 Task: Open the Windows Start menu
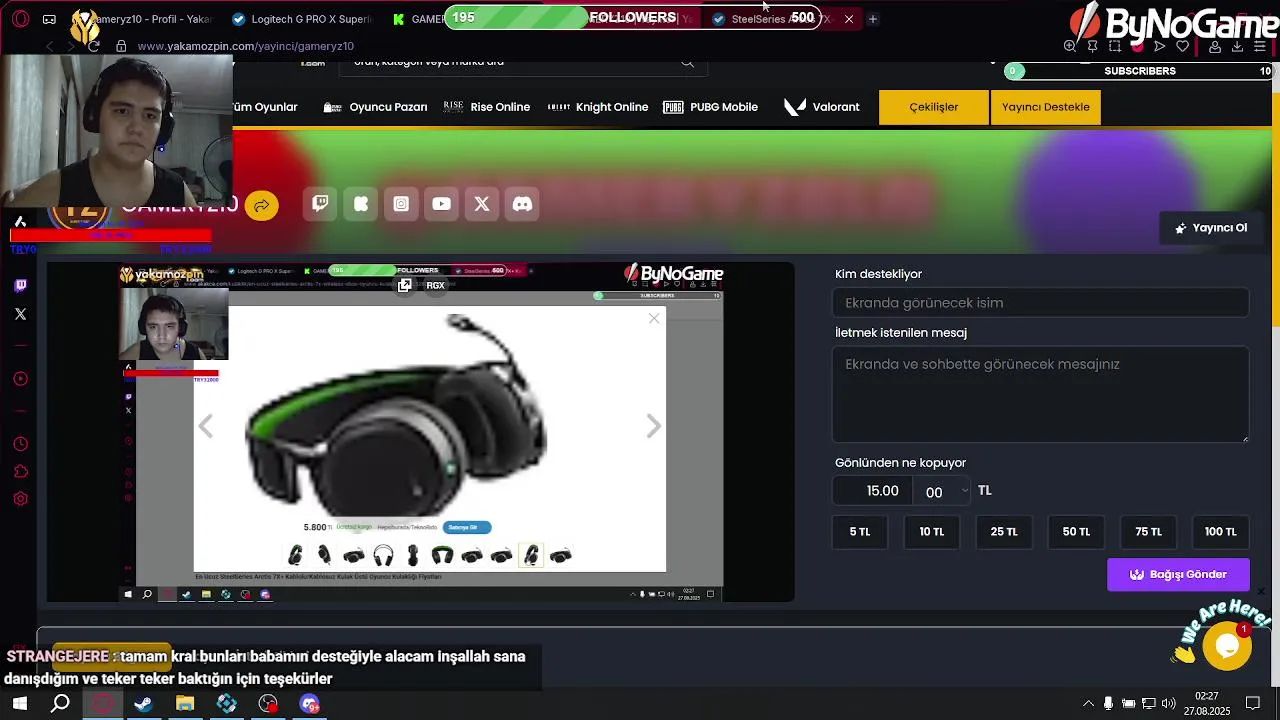click(20, 704)
